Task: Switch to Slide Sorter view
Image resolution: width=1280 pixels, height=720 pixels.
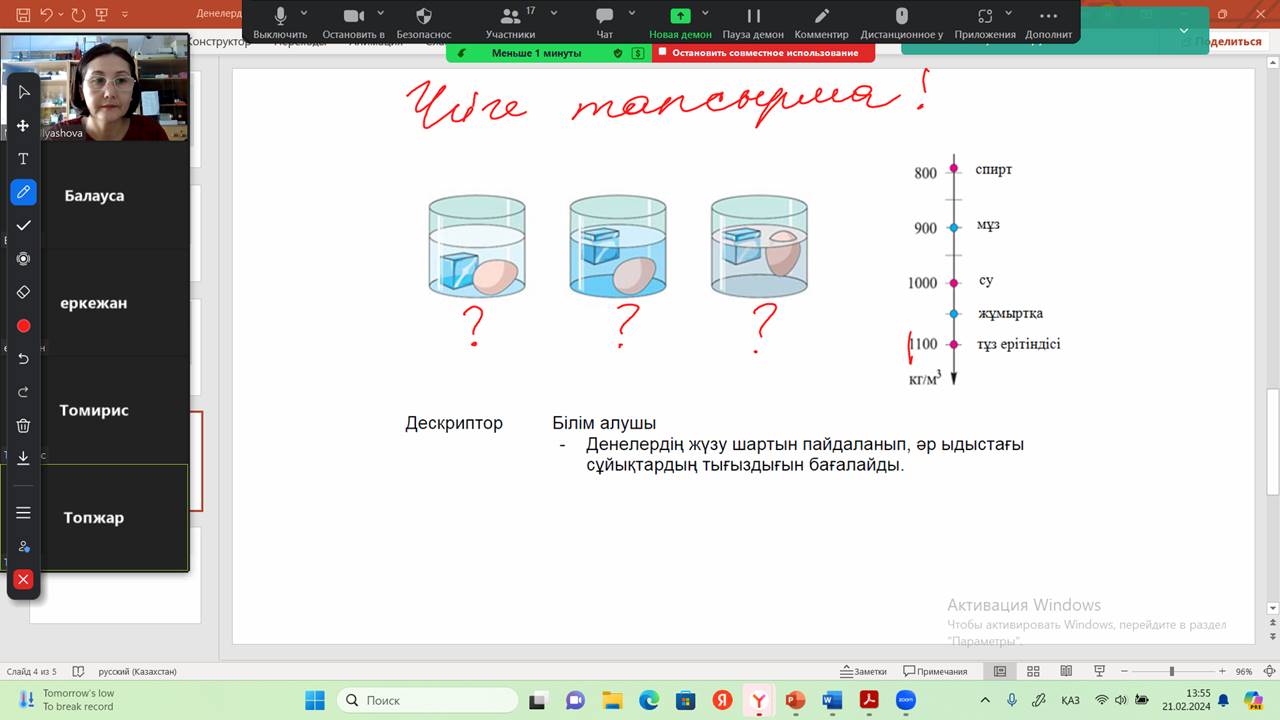Action: (x=1033, y=671)
